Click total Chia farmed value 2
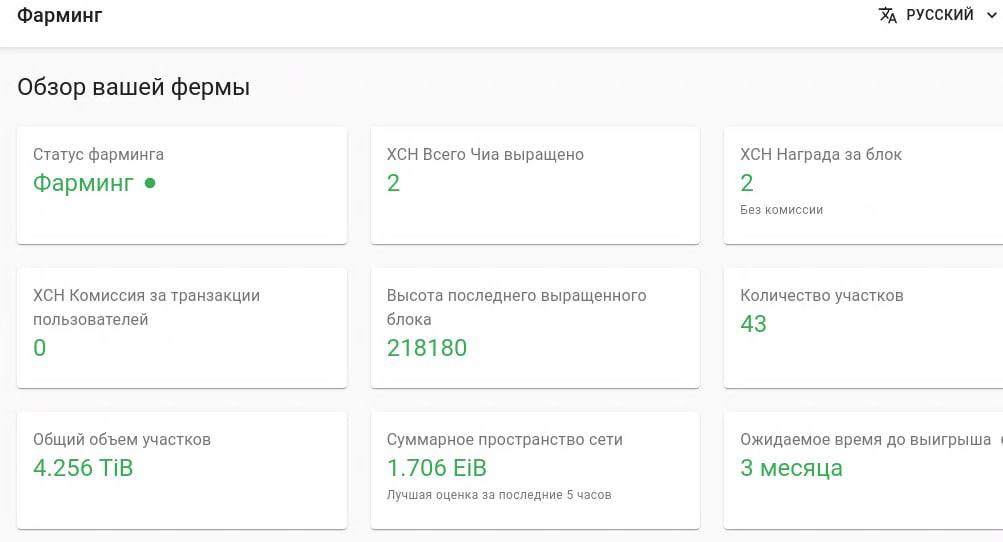 click(393, 183)
